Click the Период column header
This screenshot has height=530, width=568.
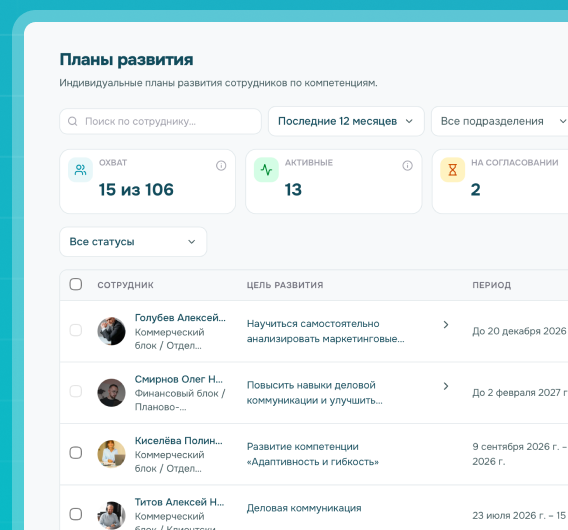[492, 285]
